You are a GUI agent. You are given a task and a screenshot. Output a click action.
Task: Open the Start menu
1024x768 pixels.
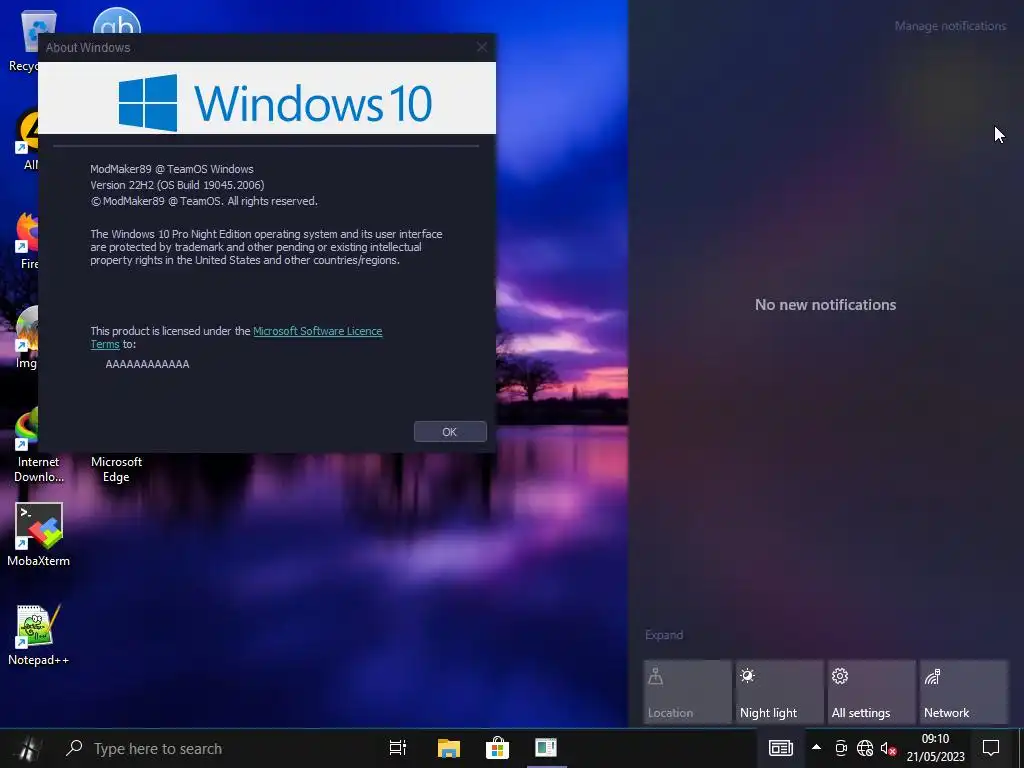tap(27, 748)
